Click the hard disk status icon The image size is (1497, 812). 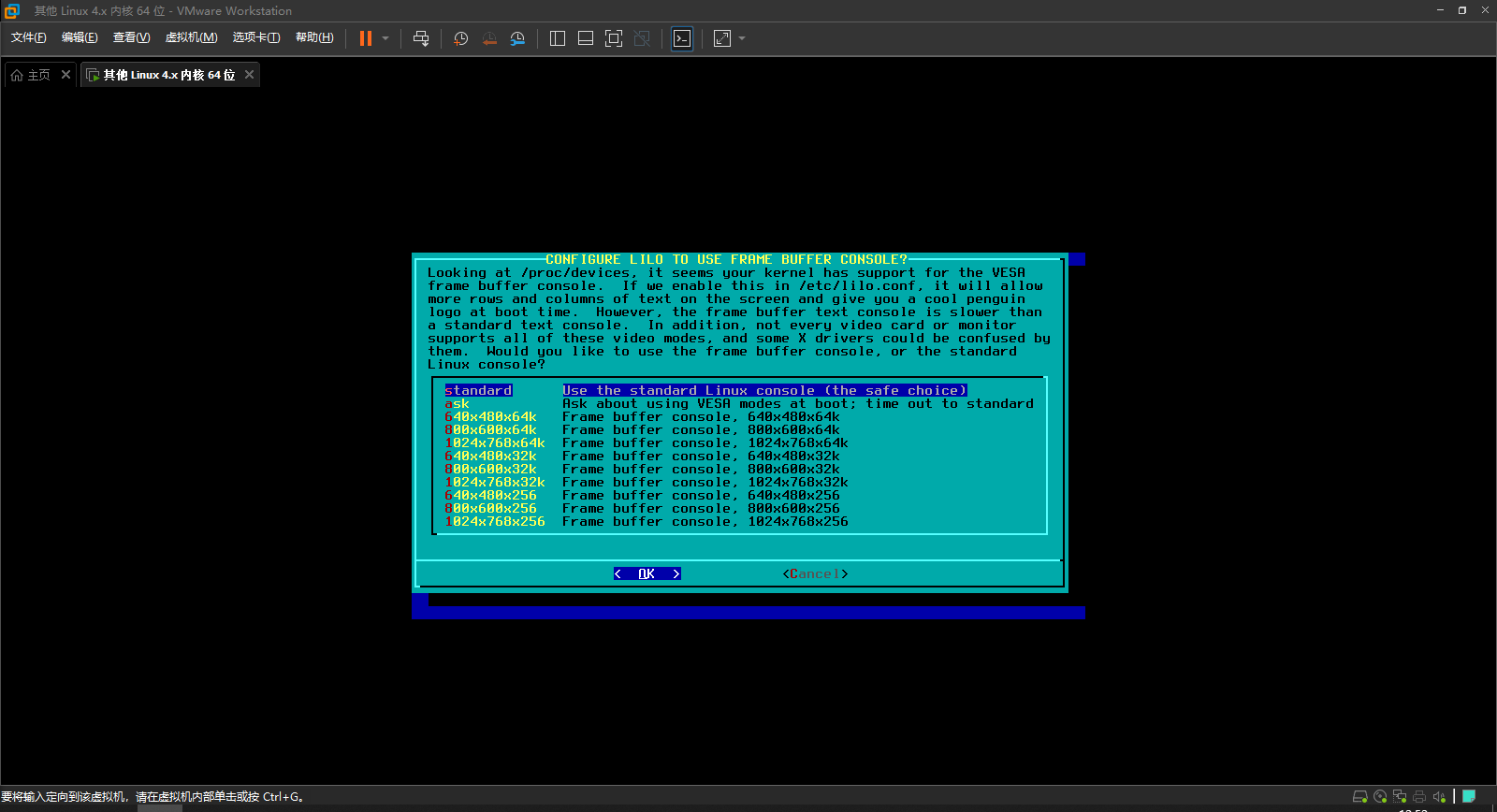pyautogui.click(x=1360, y=797)
